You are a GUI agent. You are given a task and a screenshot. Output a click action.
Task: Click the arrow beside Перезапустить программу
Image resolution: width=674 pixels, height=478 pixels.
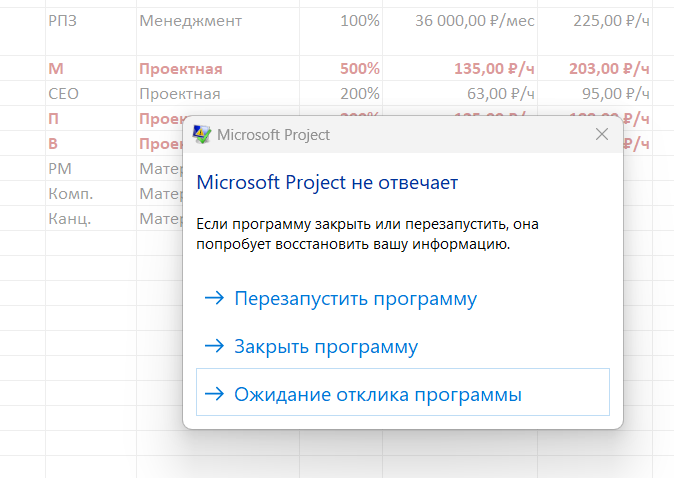click(214, 298)
